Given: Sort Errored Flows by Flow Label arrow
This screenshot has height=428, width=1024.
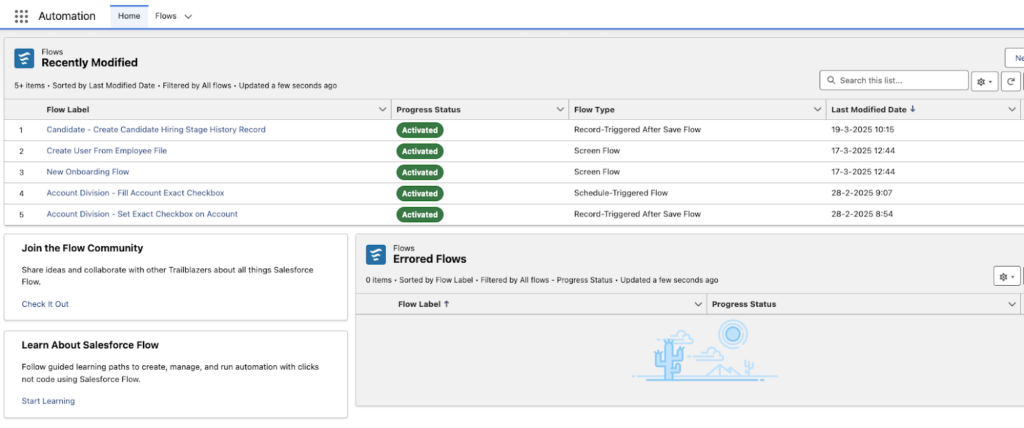Looking at the screenshot, I should [x=447, y=304].
